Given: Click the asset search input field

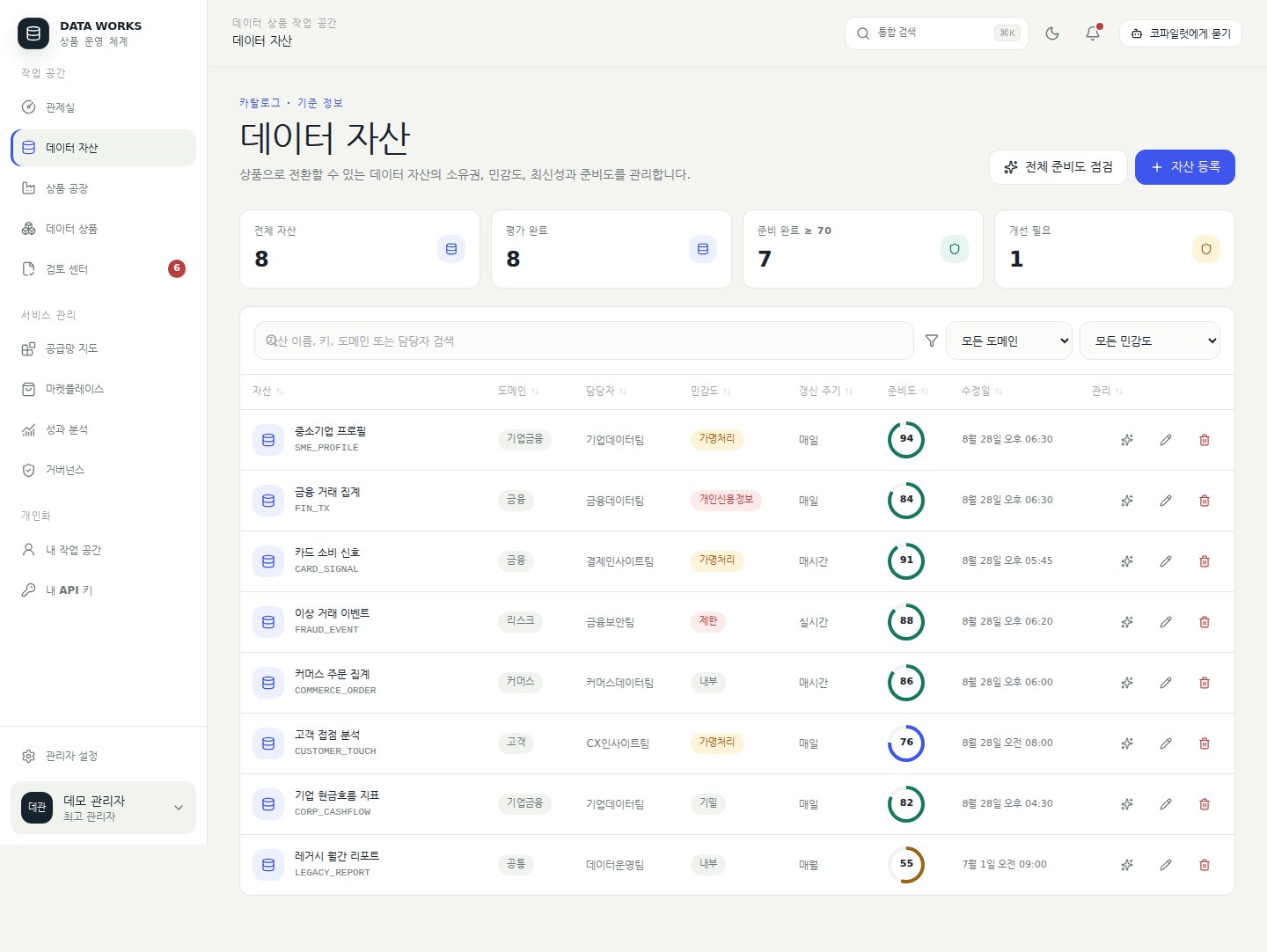Looking at the screenshot, I should point(584,341).
